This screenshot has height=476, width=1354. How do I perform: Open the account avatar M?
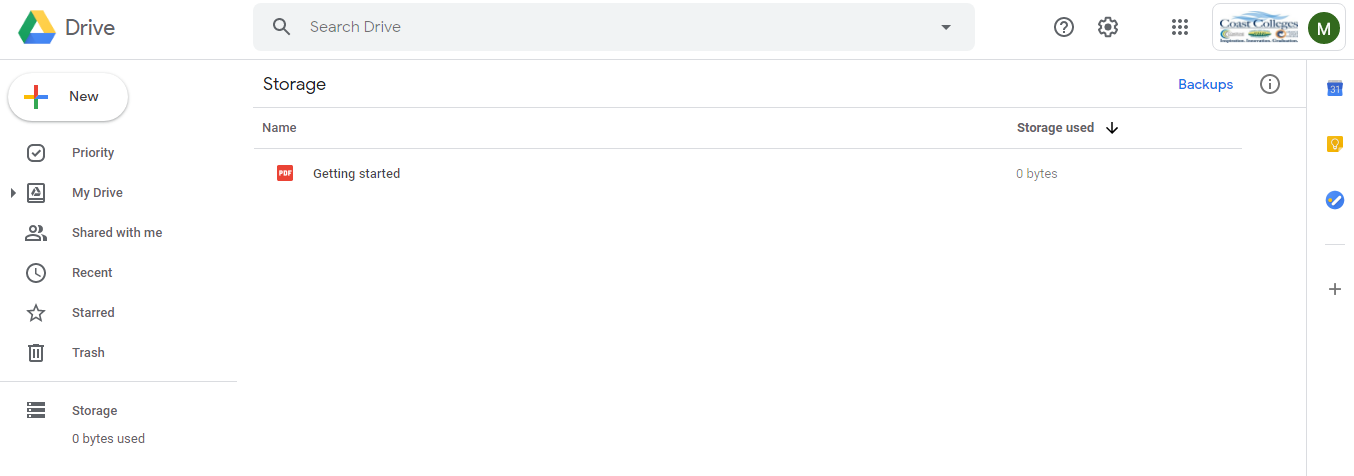[1323, 27]
